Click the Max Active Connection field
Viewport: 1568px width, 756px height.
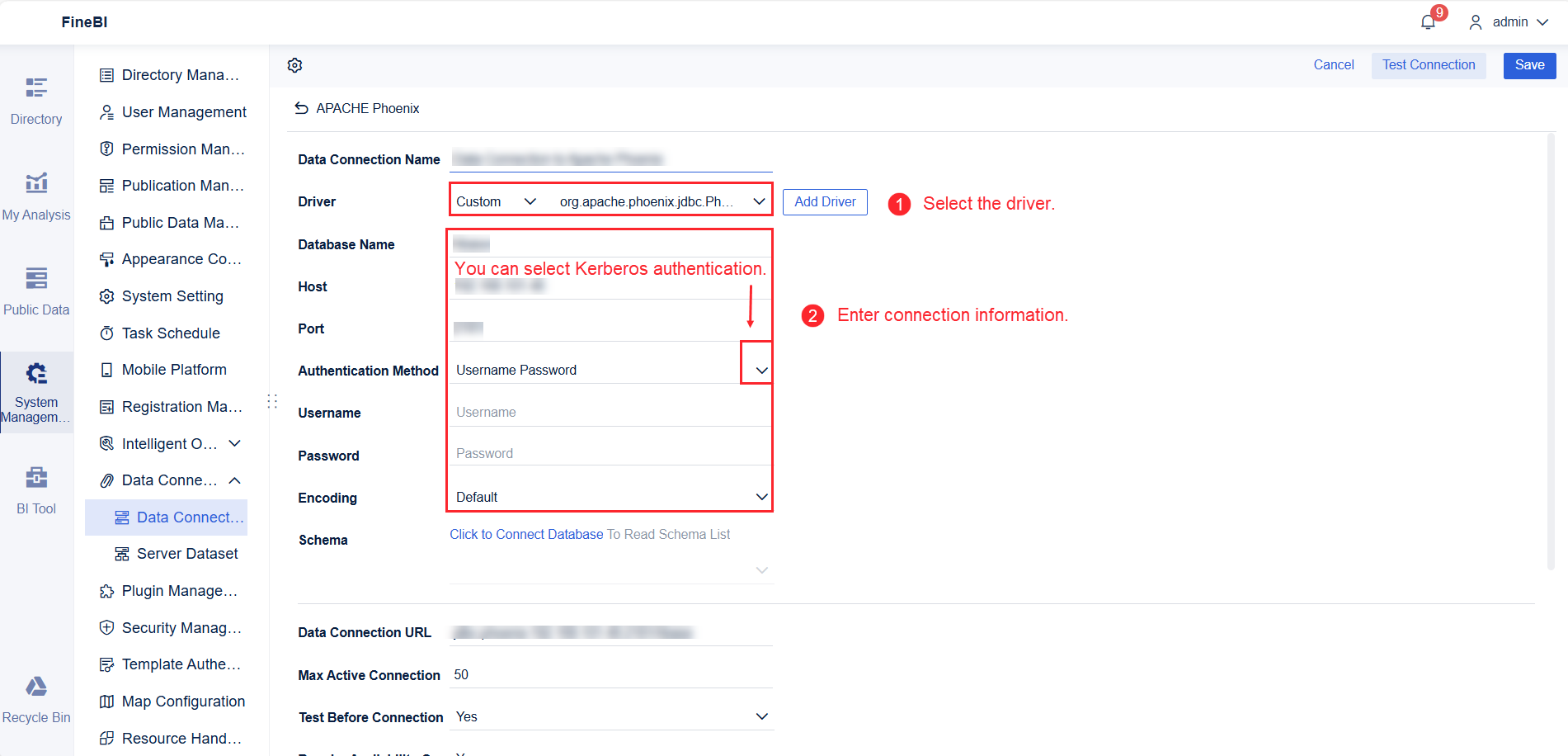coord(611,675)
